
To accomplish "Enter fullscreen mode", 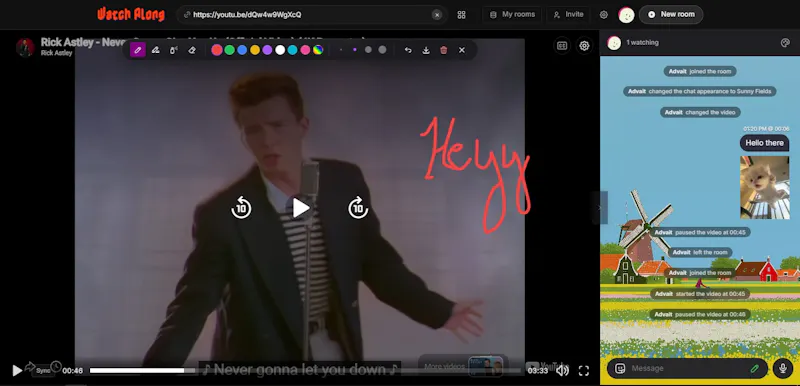I will (584, 371).
